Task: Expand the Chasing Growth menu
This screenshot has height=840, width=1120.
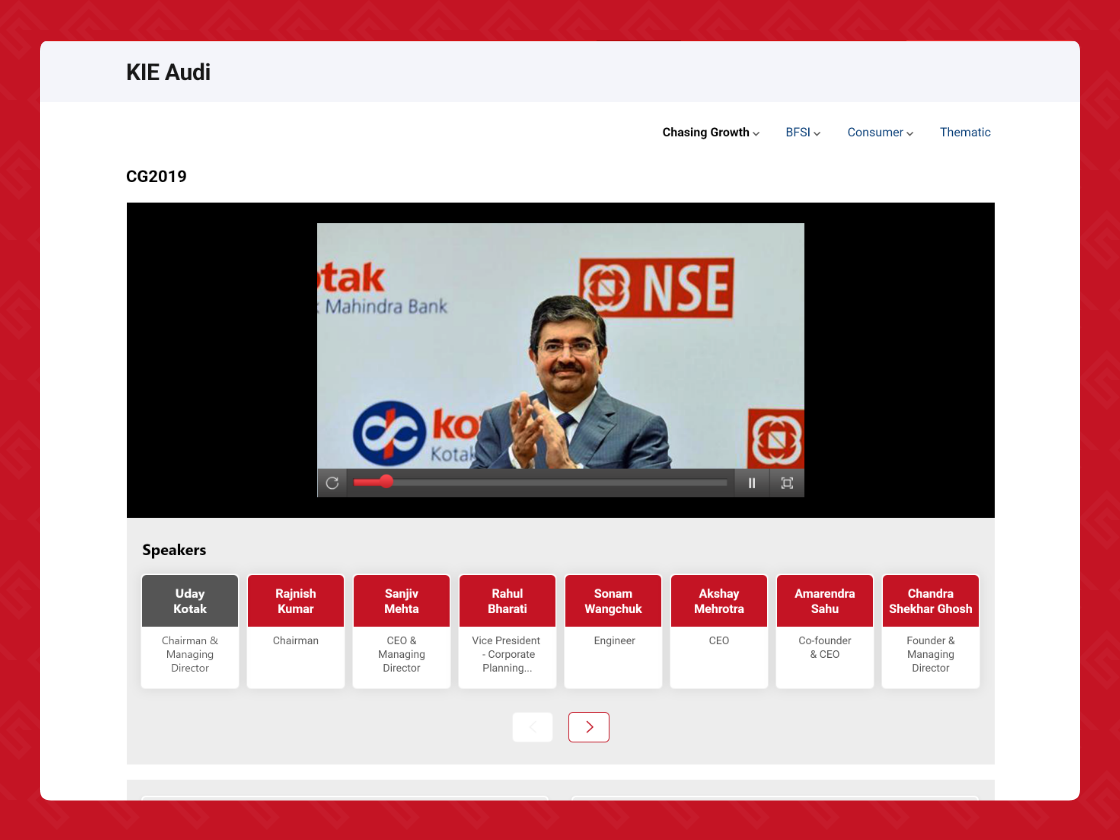Action: [x=711, y=132]
